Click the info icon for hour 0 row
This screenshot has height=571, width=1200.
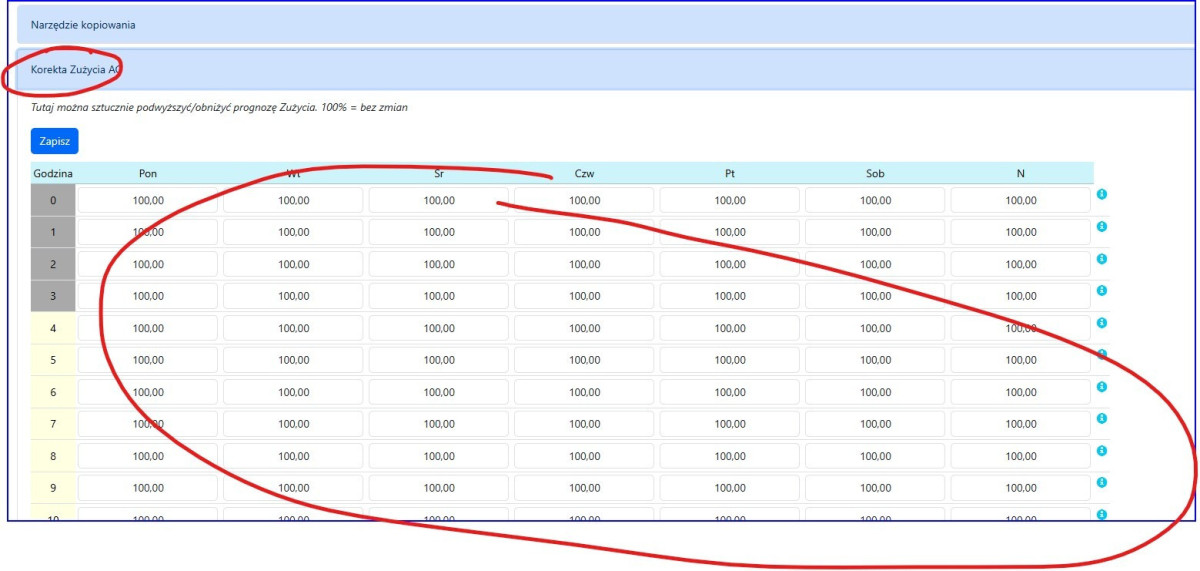pyautogui.click(x=1101, y=195)
